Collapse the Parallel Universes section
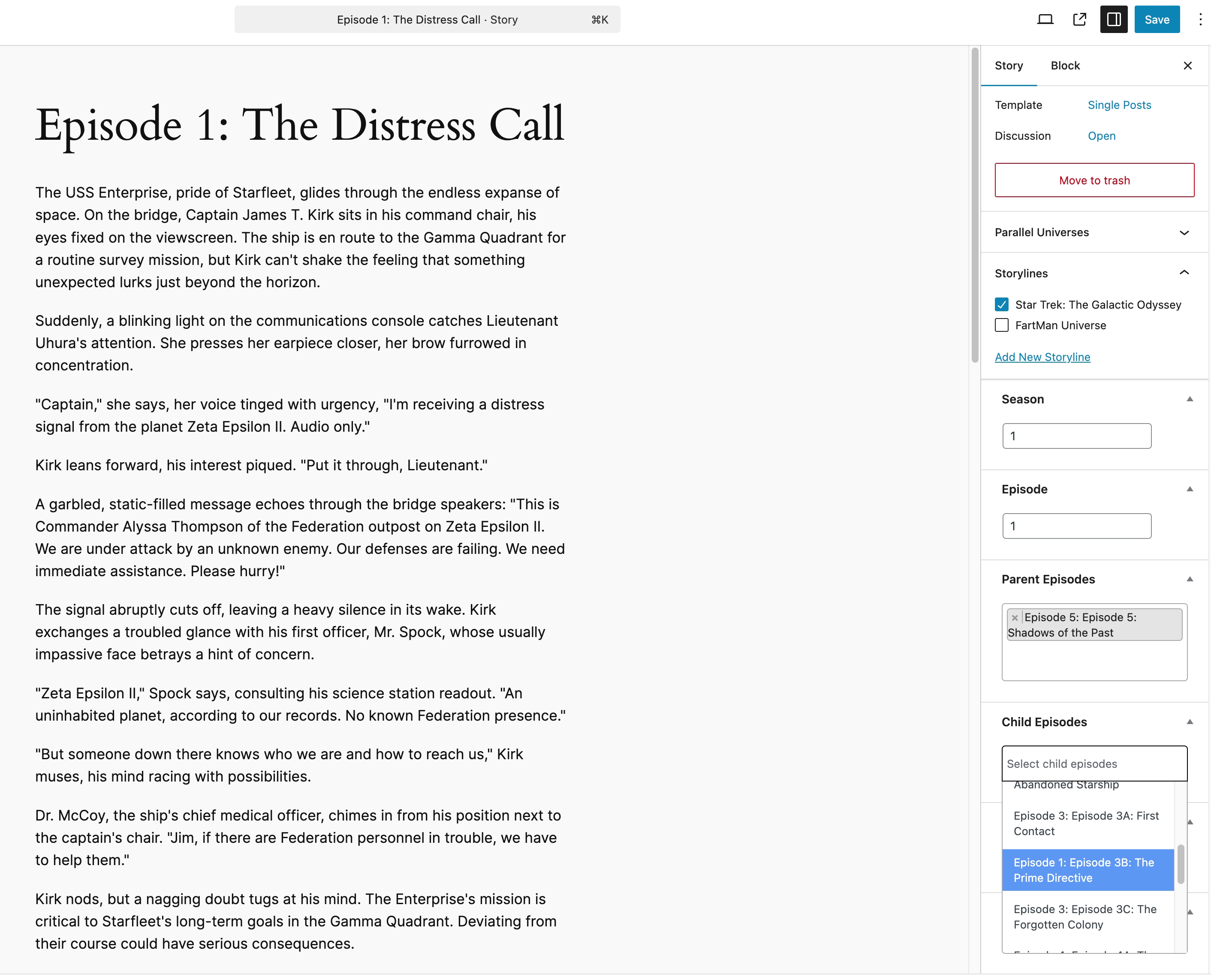The width and height of the screenshot is (1211, 980). (x=1185, y=232)
